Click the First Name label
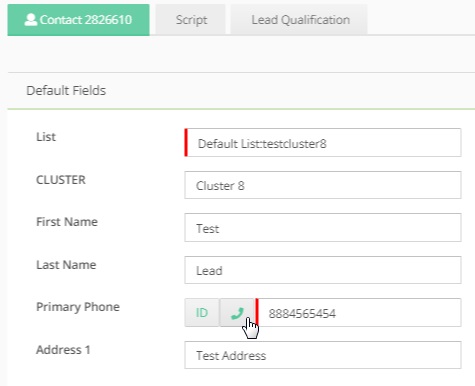The height and width of the screenshot is (386, 475). pos(67,222)
